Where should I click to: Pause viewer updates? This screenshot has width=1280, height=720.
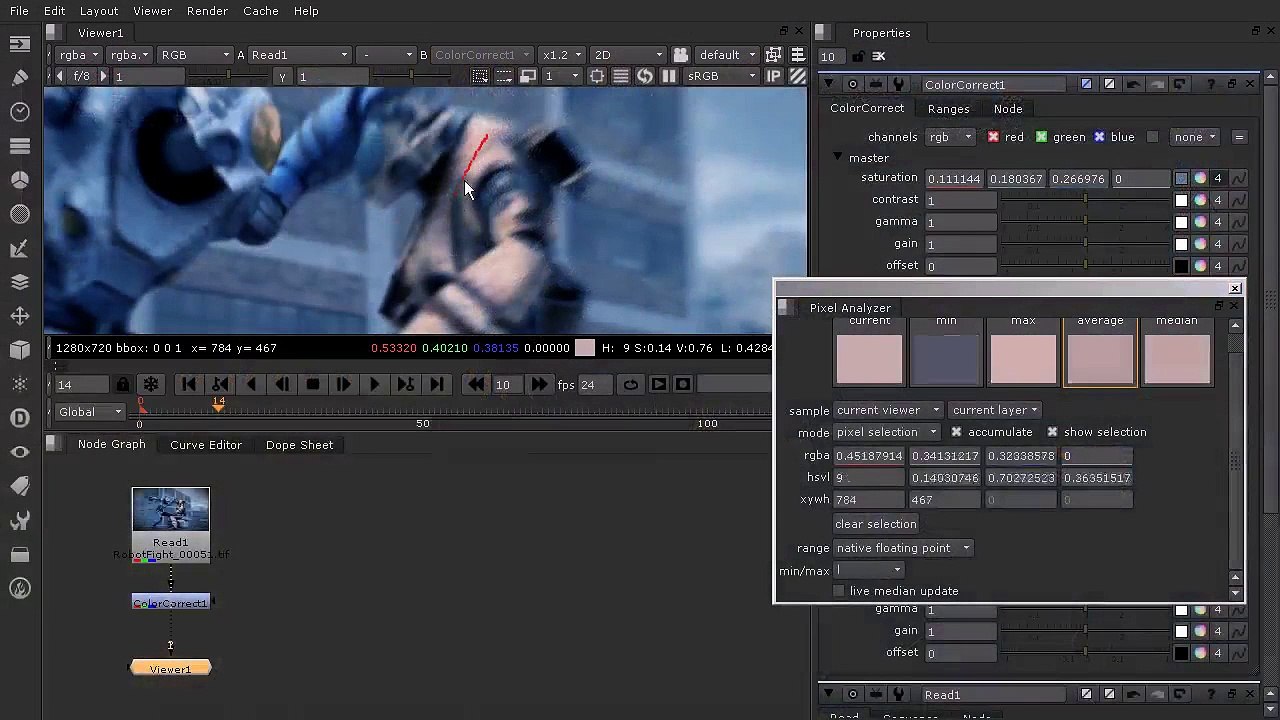click(x=669, y=76)
